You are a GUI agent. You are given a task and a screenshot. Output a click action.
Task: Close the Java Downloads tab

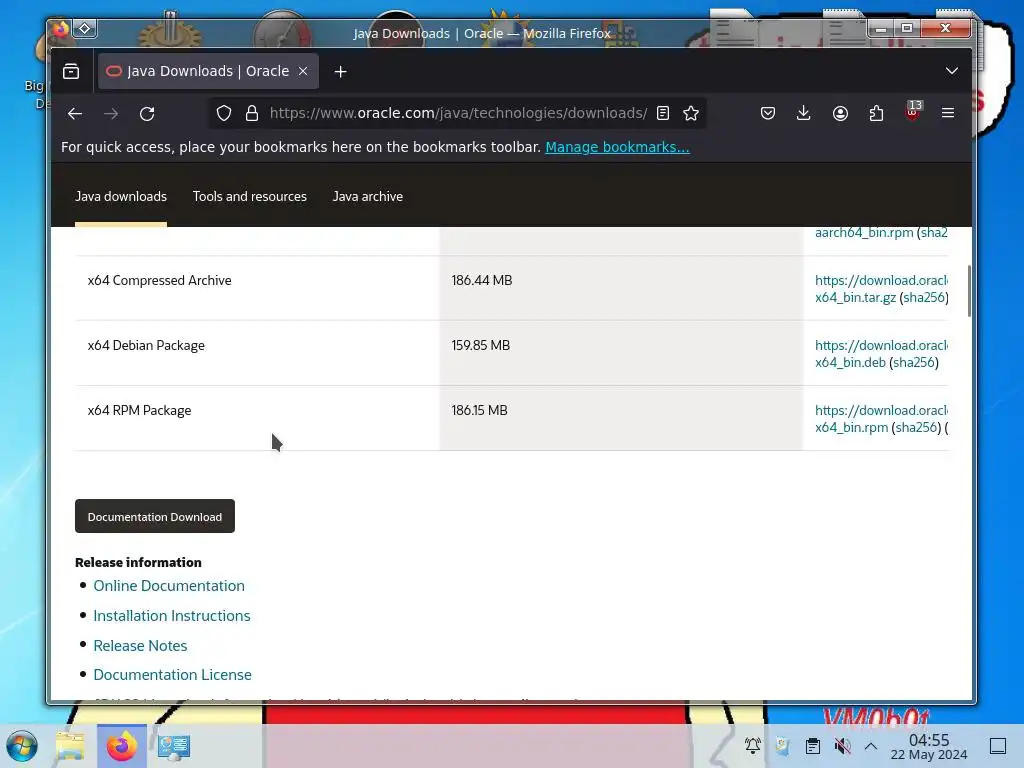point(303,71)
